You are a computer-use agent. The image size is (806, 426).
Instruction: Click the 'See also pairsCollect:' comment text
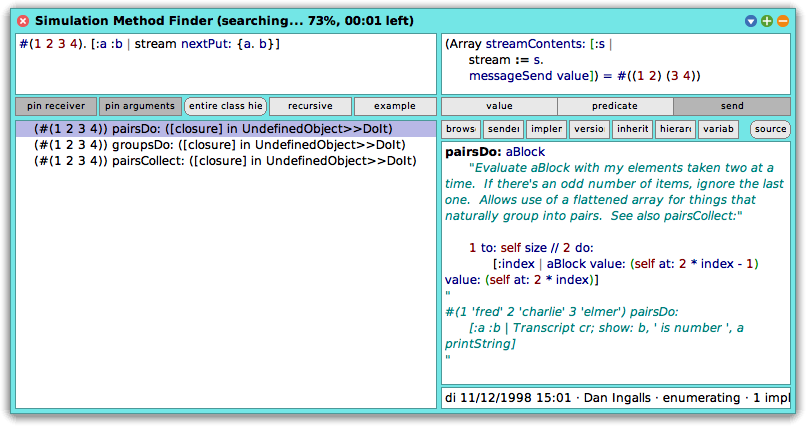(x=676, y=216)
